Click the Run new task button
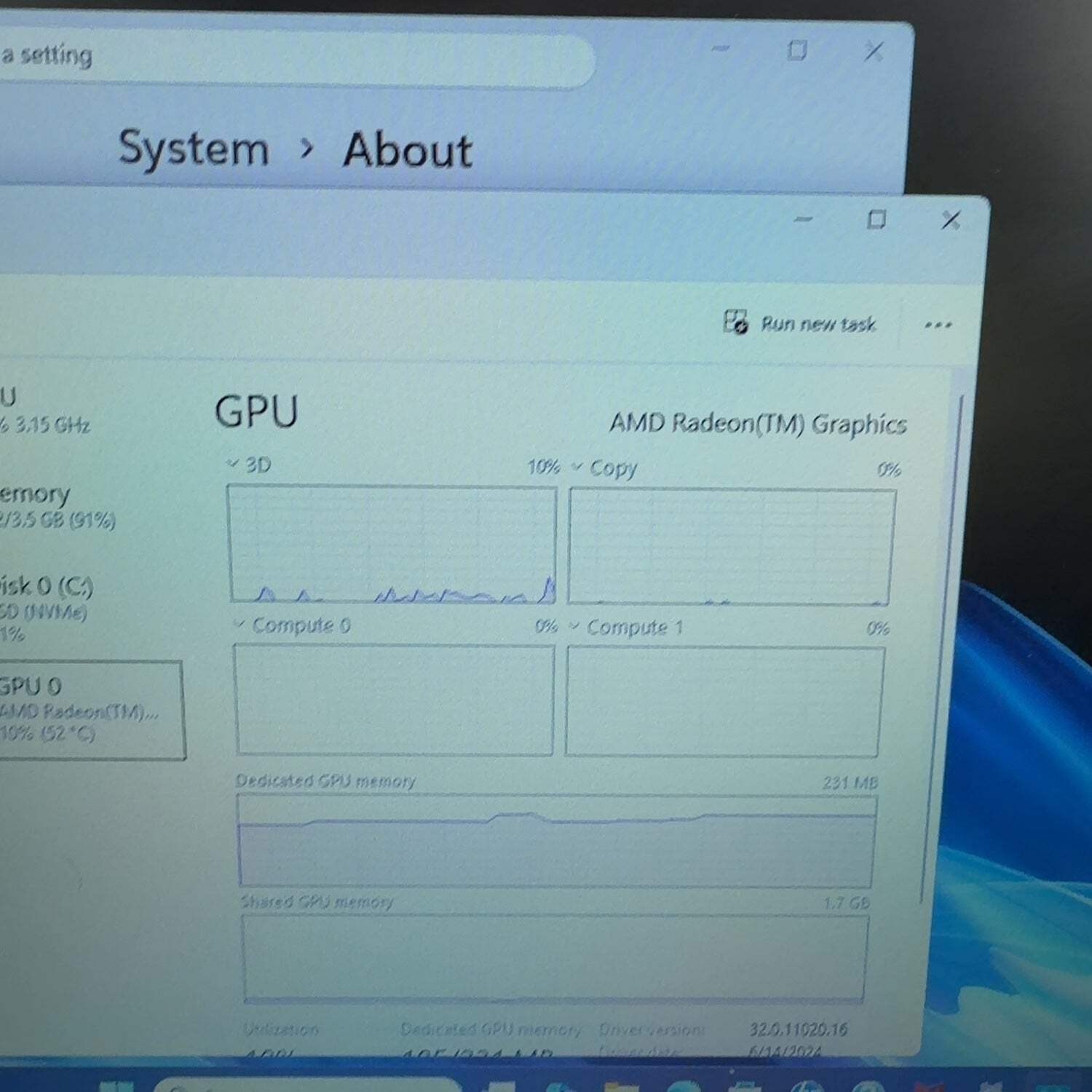 pos(800,323)
